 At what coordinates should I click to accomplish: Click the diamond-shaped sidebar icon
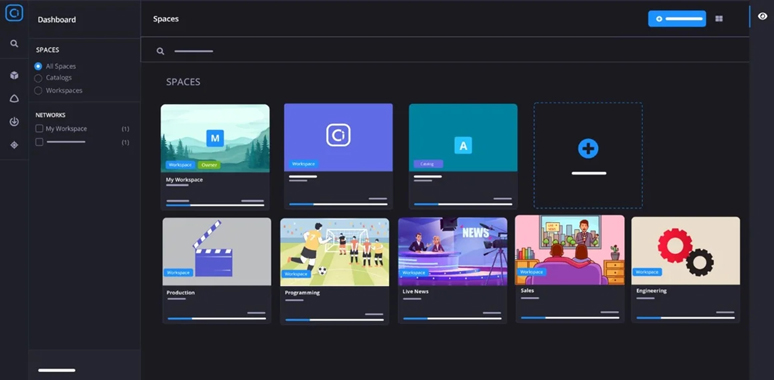pos(14,145)
